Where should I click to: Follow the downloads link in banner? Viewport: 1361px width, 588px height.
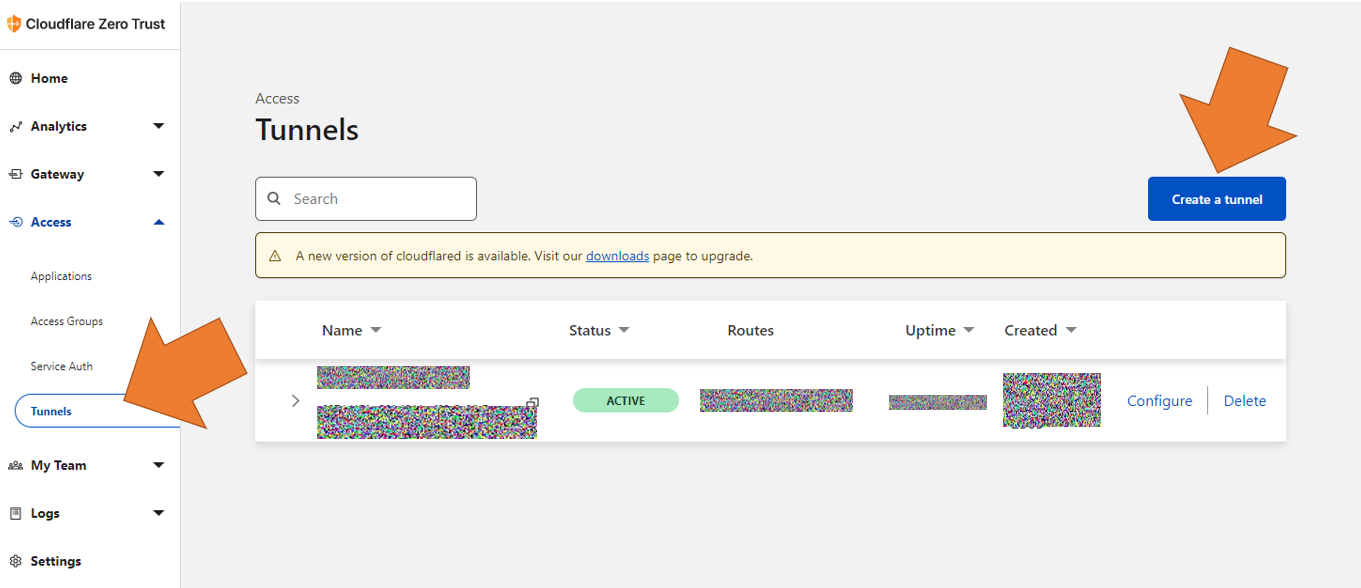(x=617, y=256)
